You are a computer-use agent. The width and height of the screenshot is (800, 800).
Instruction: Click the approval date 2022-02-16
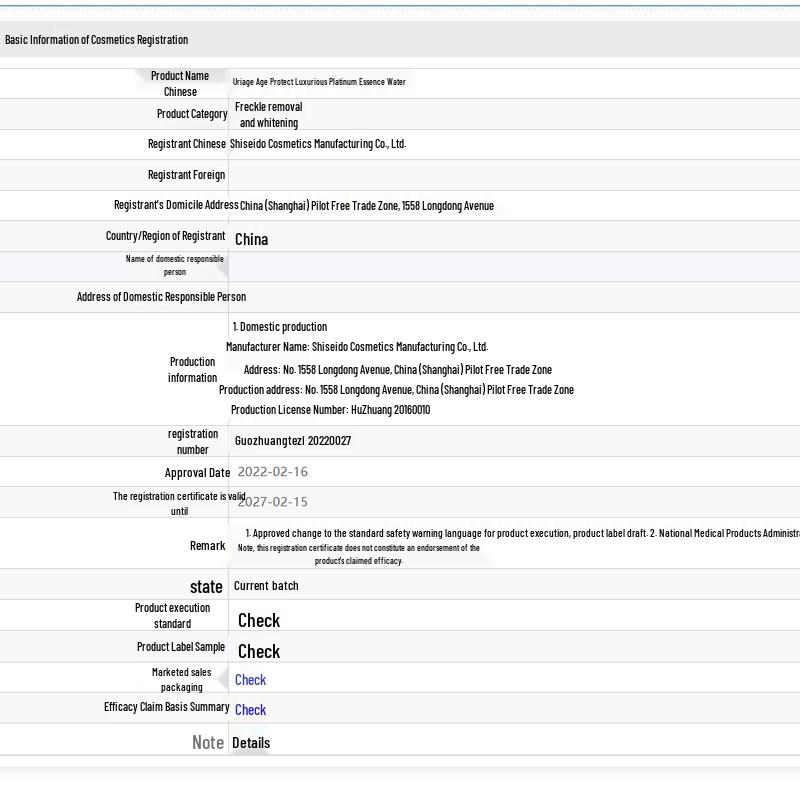click(x=272, y=471)
